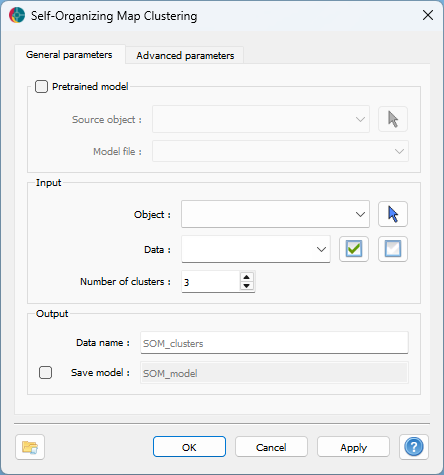The width and height of the screenshot is (444, 475).
Task: Click the Source object picker arrow icon
Action: pyautogui.click(x=393, y=119)
